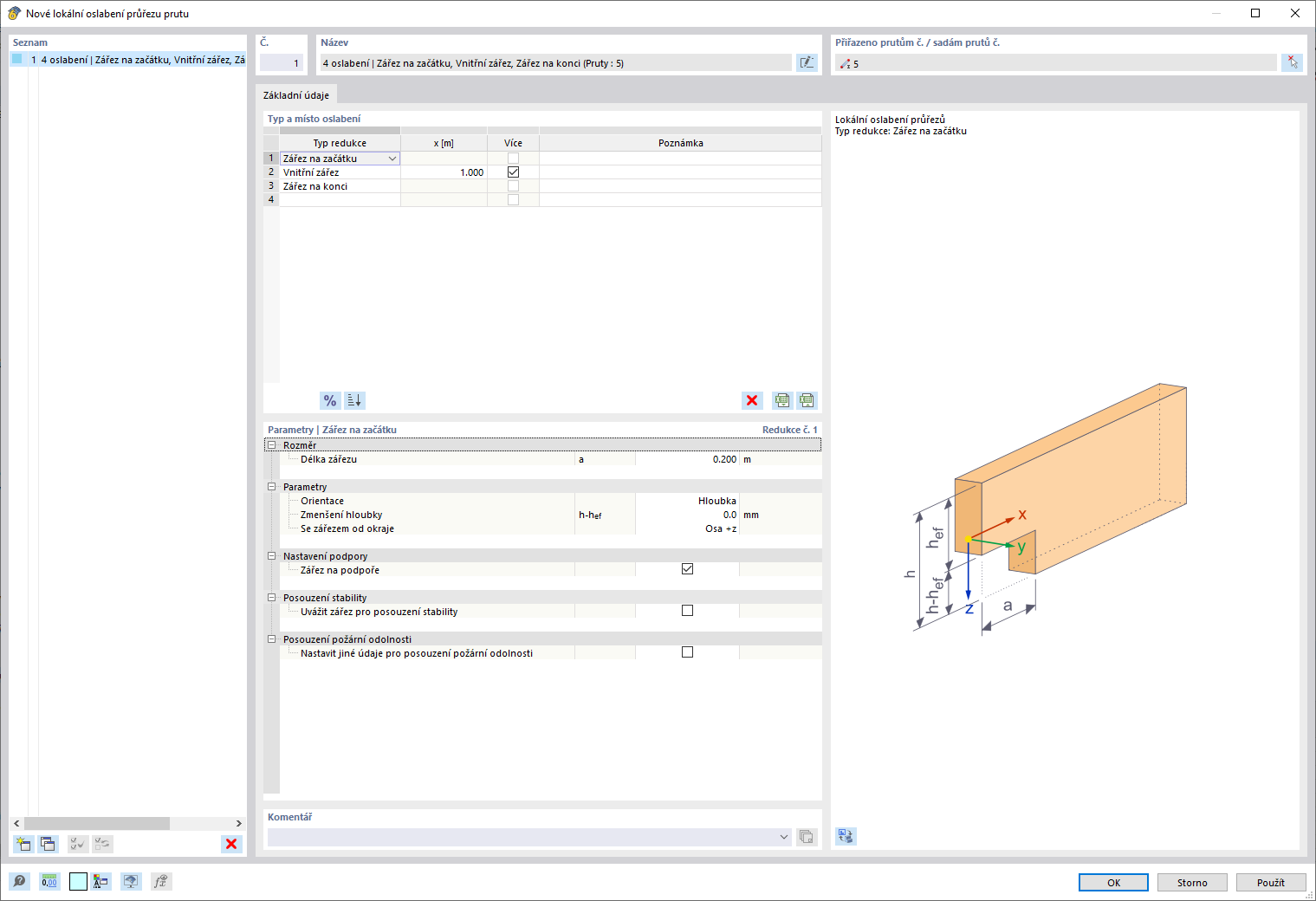The height and width of the screenshot is (901, 1316).
Task: Confirm the dialog with OK
Action: 1113,882
